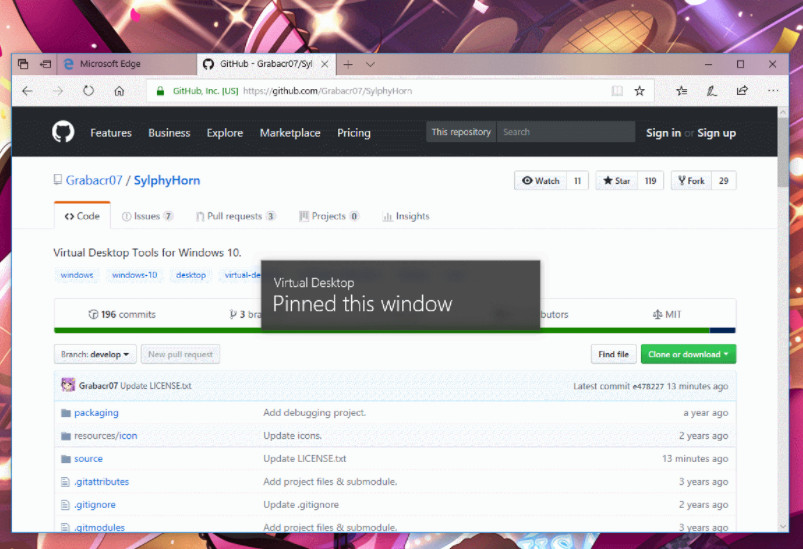Click the desktop topic tag
Screen dimensions: 803x549
coord(191,275)
